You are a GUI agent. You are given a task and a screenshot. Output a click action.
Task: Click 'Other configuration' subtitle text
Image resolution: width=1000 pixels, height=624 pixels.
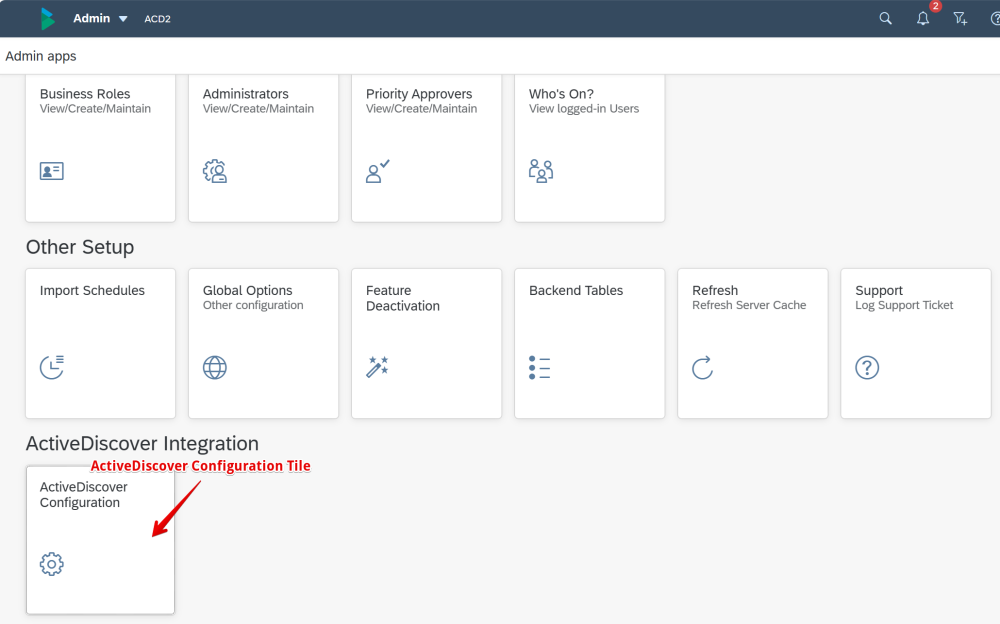tap(253, 305)
